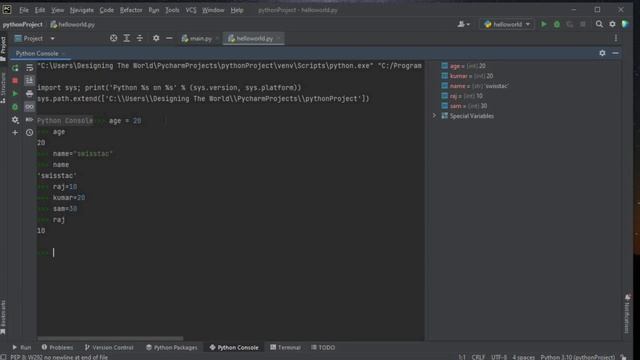Execute current statement with the green console arrow

pos(15,94)
